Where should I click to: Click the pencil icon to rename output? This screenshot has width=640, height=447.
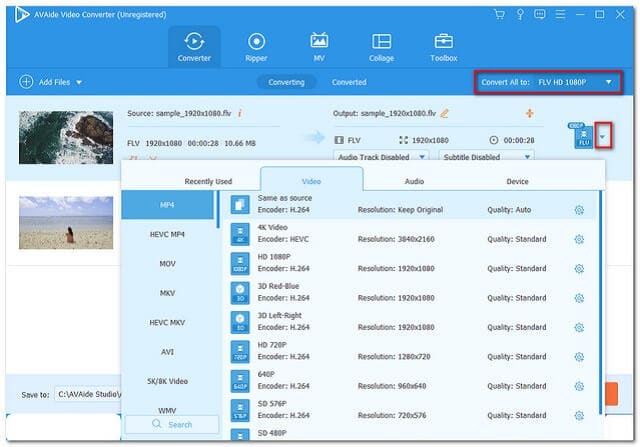coord(444,113)
